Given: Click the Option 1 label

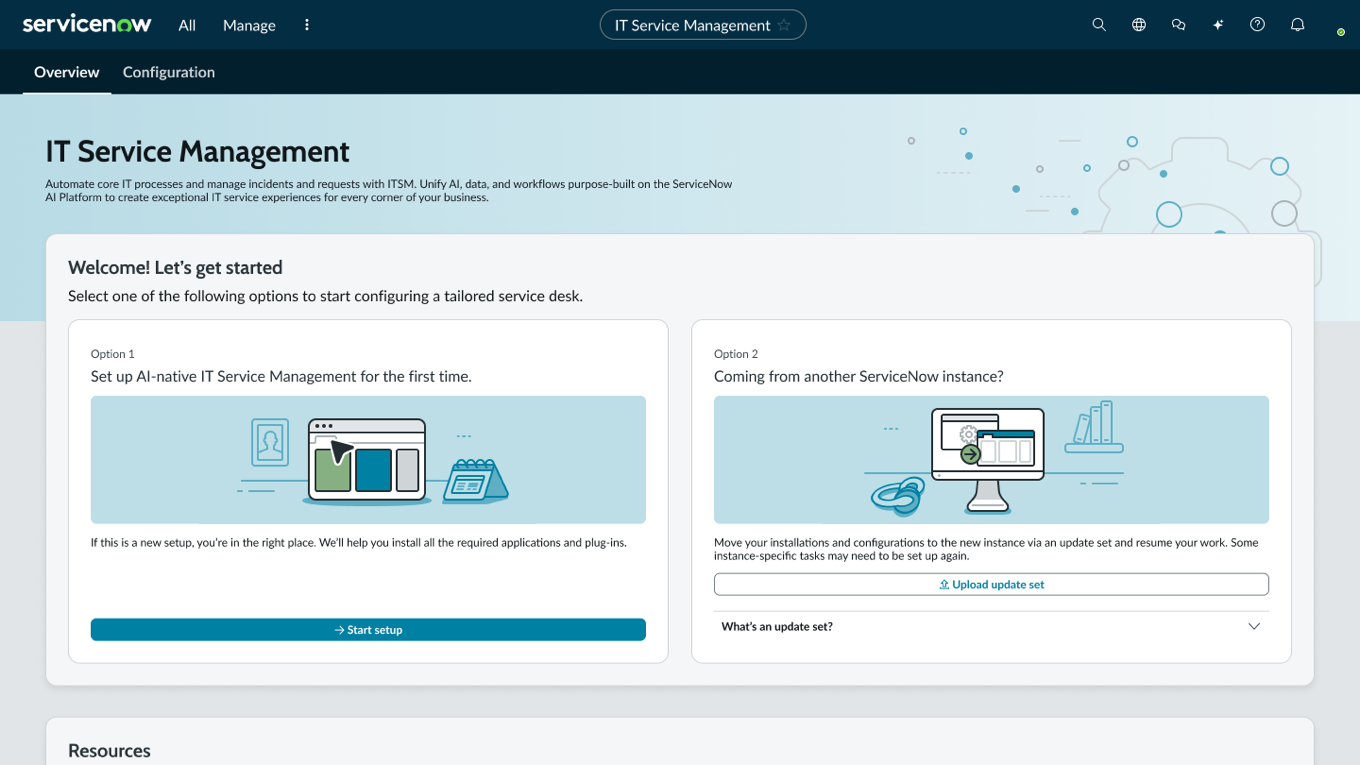Looking at the screenshot, I should (112, 354).
